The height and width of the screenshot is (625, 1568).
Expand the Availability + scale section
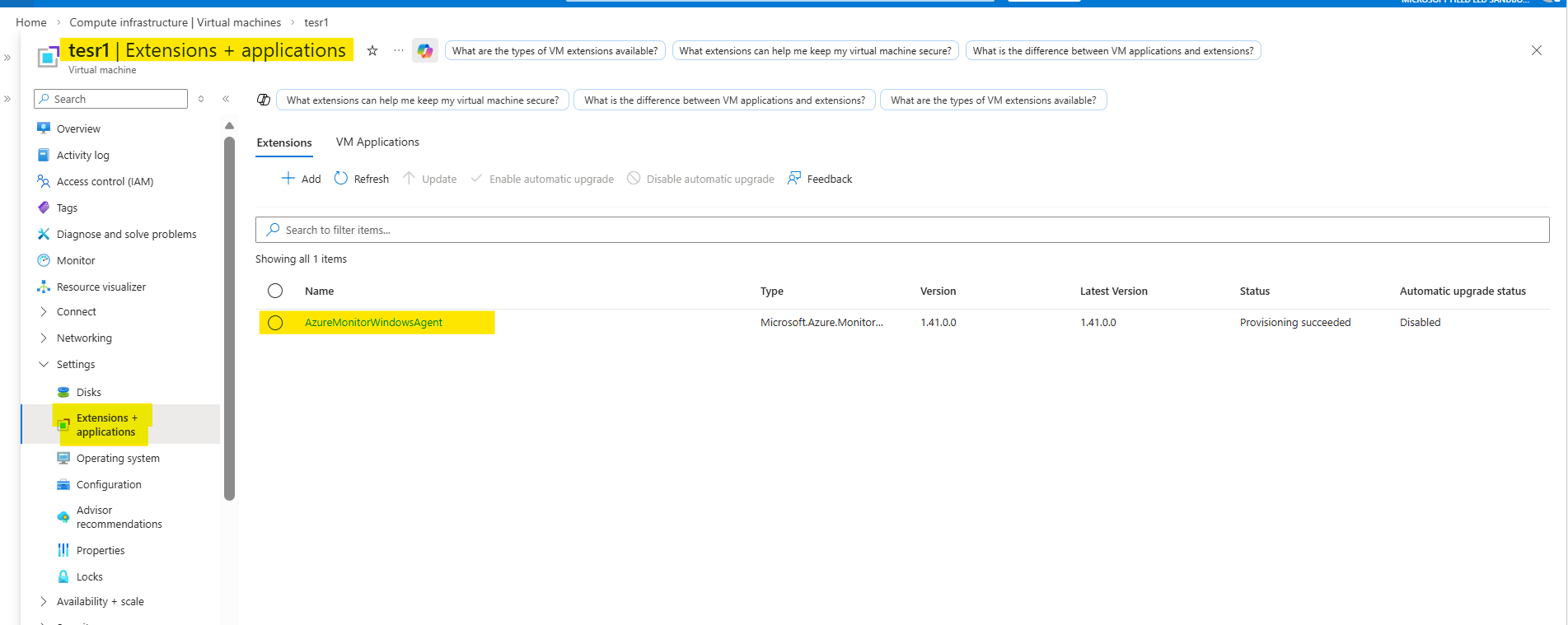click(x=44, y=601)
